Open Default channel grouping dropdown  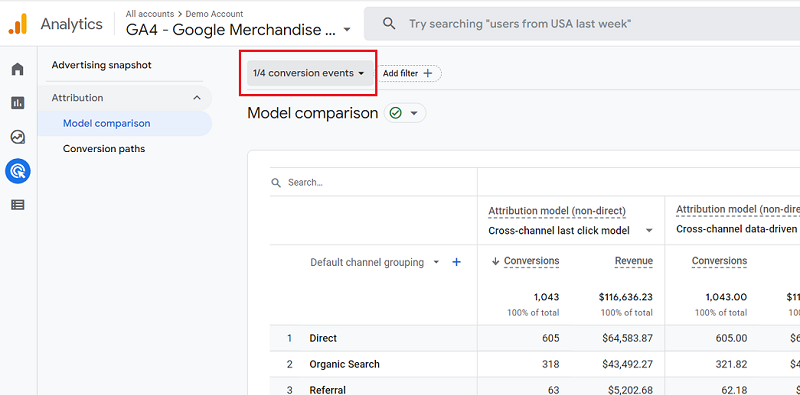pos(374,262)
